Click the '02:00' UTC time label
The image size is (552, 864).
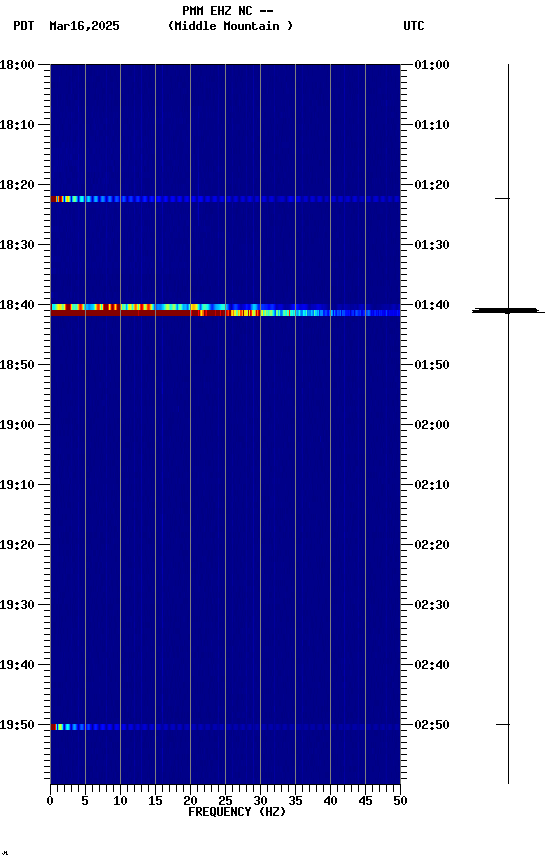[x=432, y=425]
